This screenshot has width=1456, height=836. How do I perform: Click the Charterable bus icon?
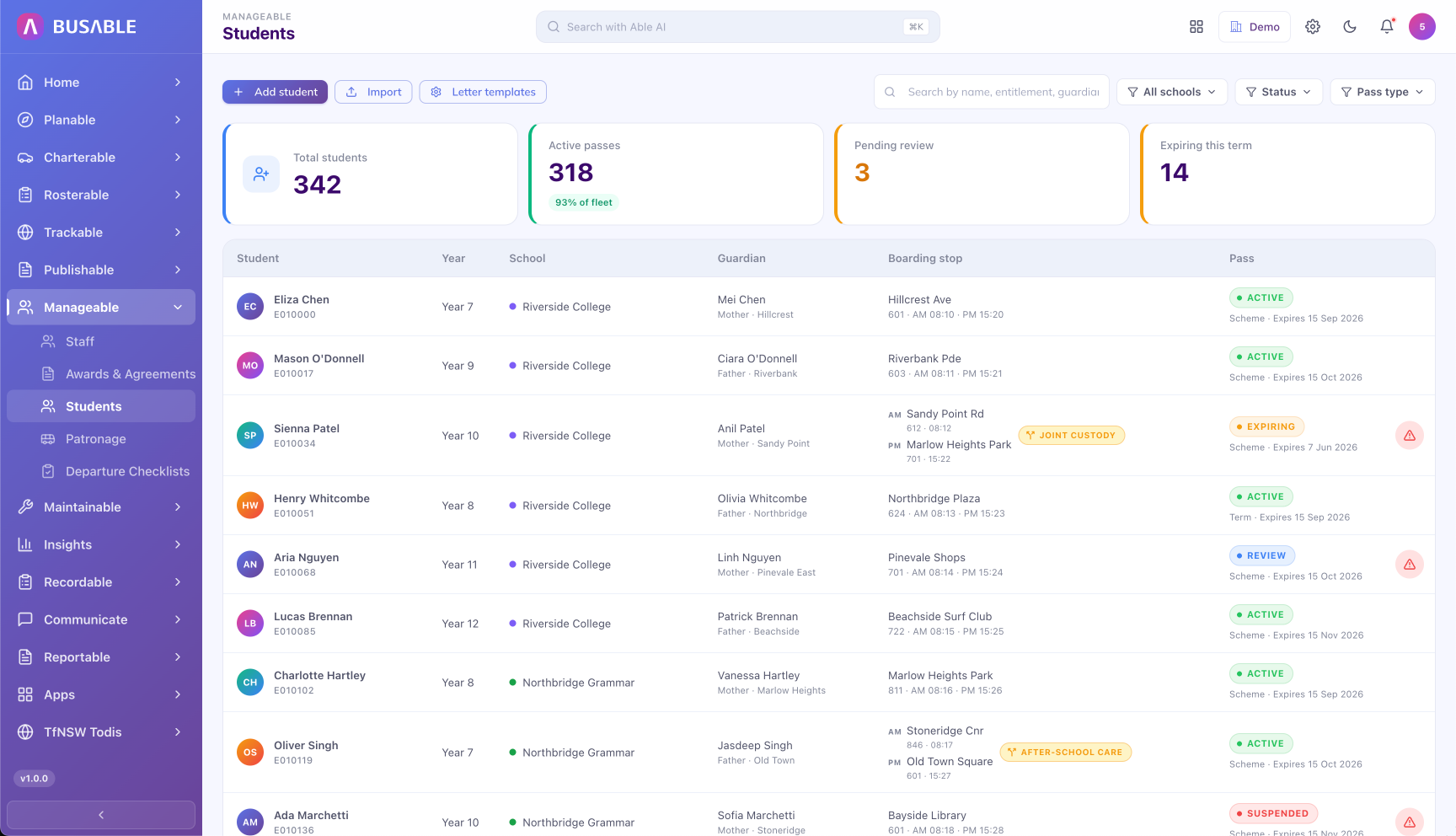coord(25,158)
